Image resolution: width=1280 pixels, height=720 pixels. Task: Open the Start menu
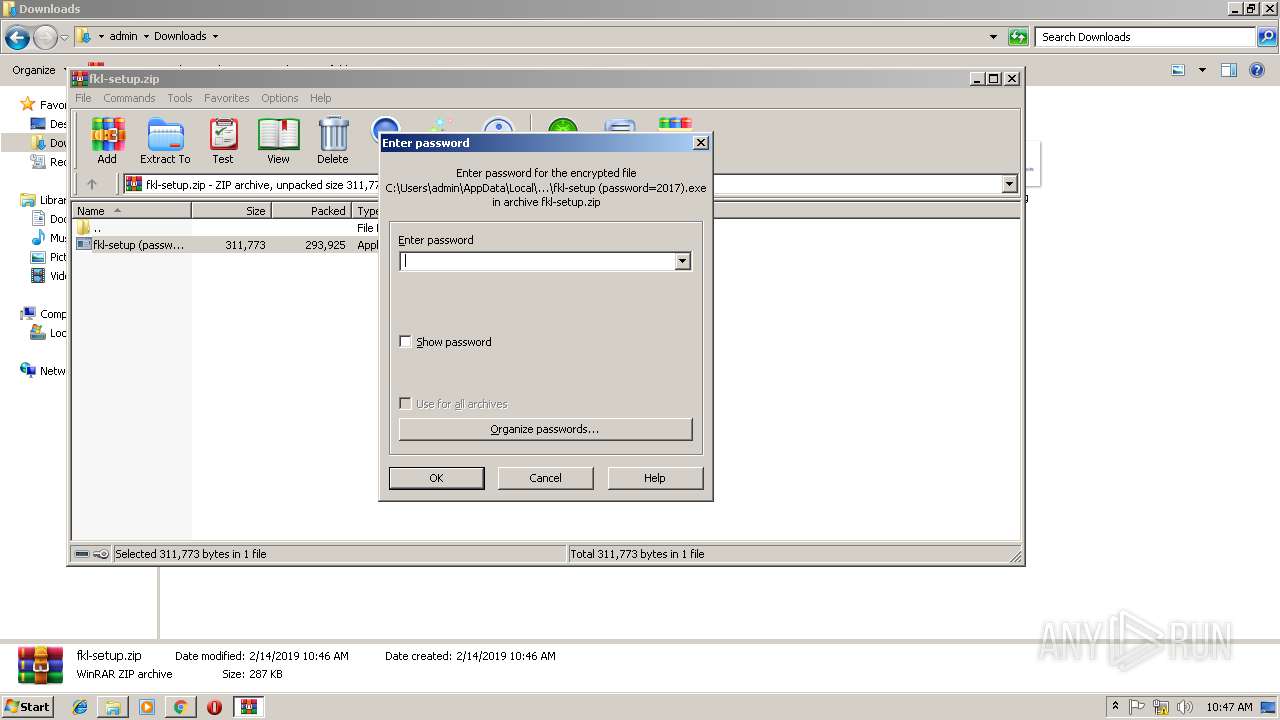pyautogui.click(x=27, y=706)
